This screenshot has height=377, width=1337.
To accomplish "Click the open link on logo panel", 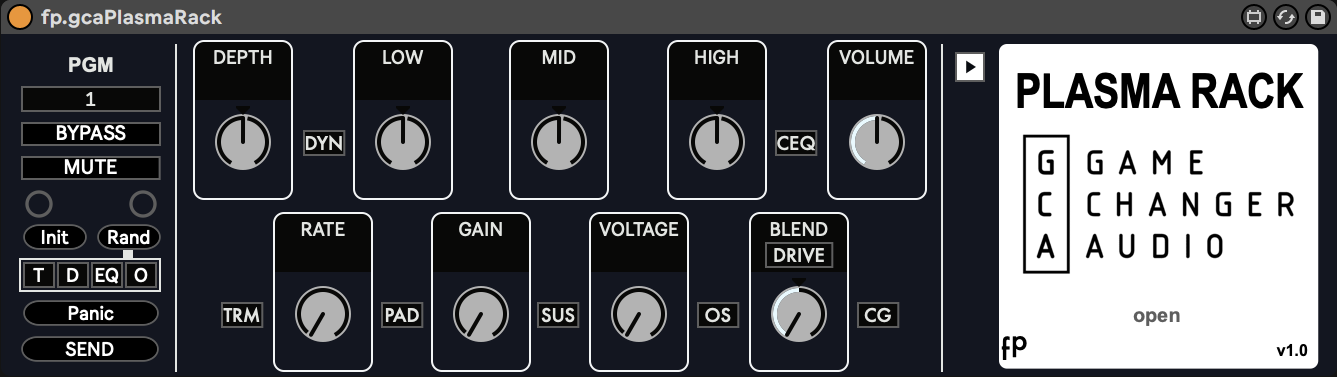I will pyautogui.click(x=1156, y=316).
